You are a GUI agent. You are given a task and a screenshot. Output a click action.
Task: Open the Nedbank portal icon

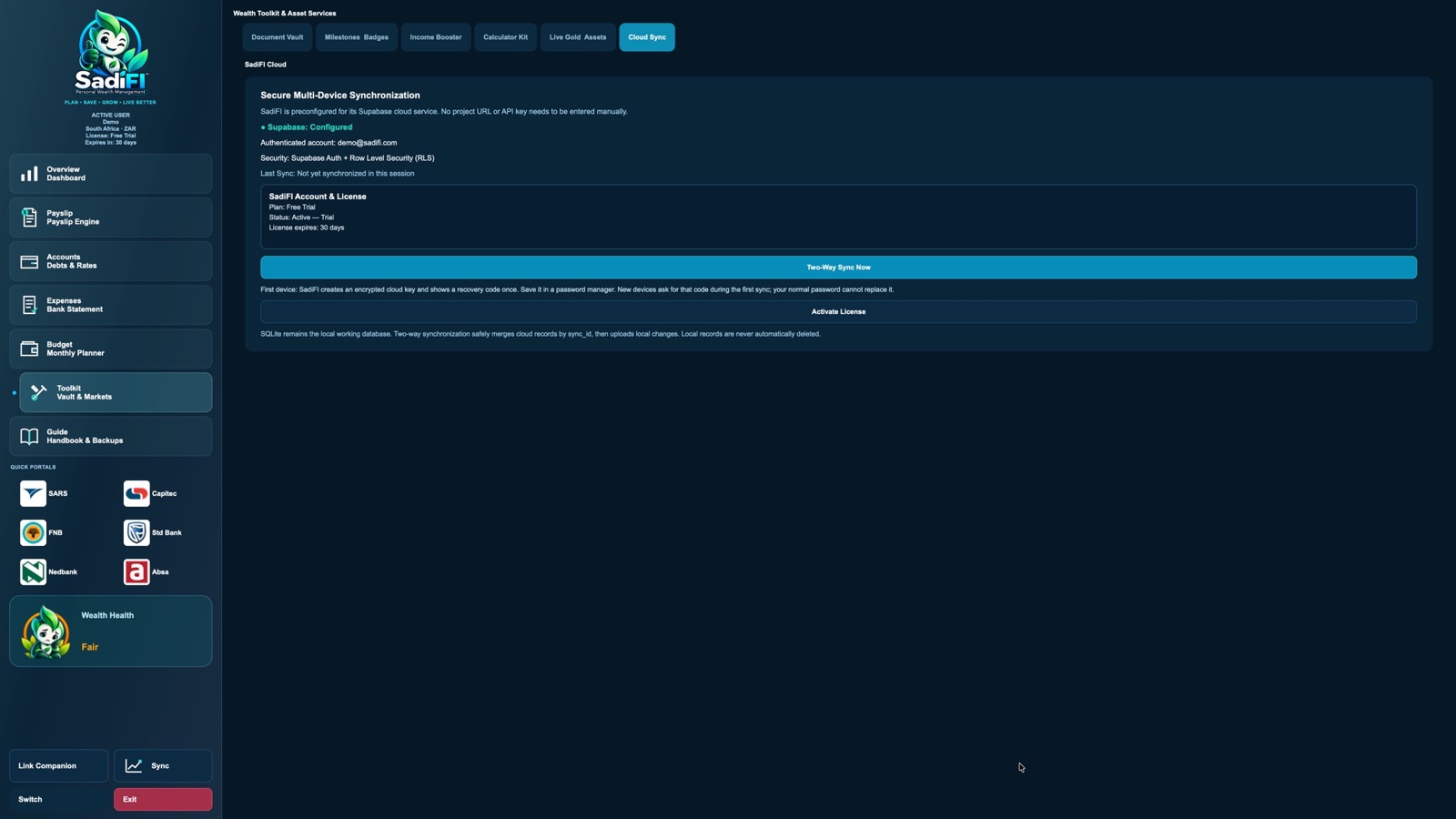pyautogui.click(x=33, y=571)
